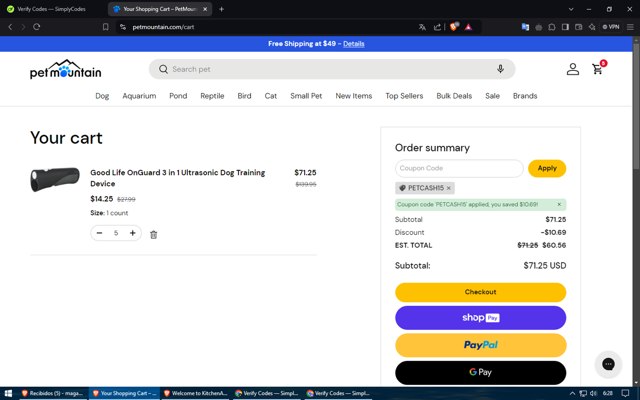
Task: Open the Dog category menu
Action: [x=102, y=96]
